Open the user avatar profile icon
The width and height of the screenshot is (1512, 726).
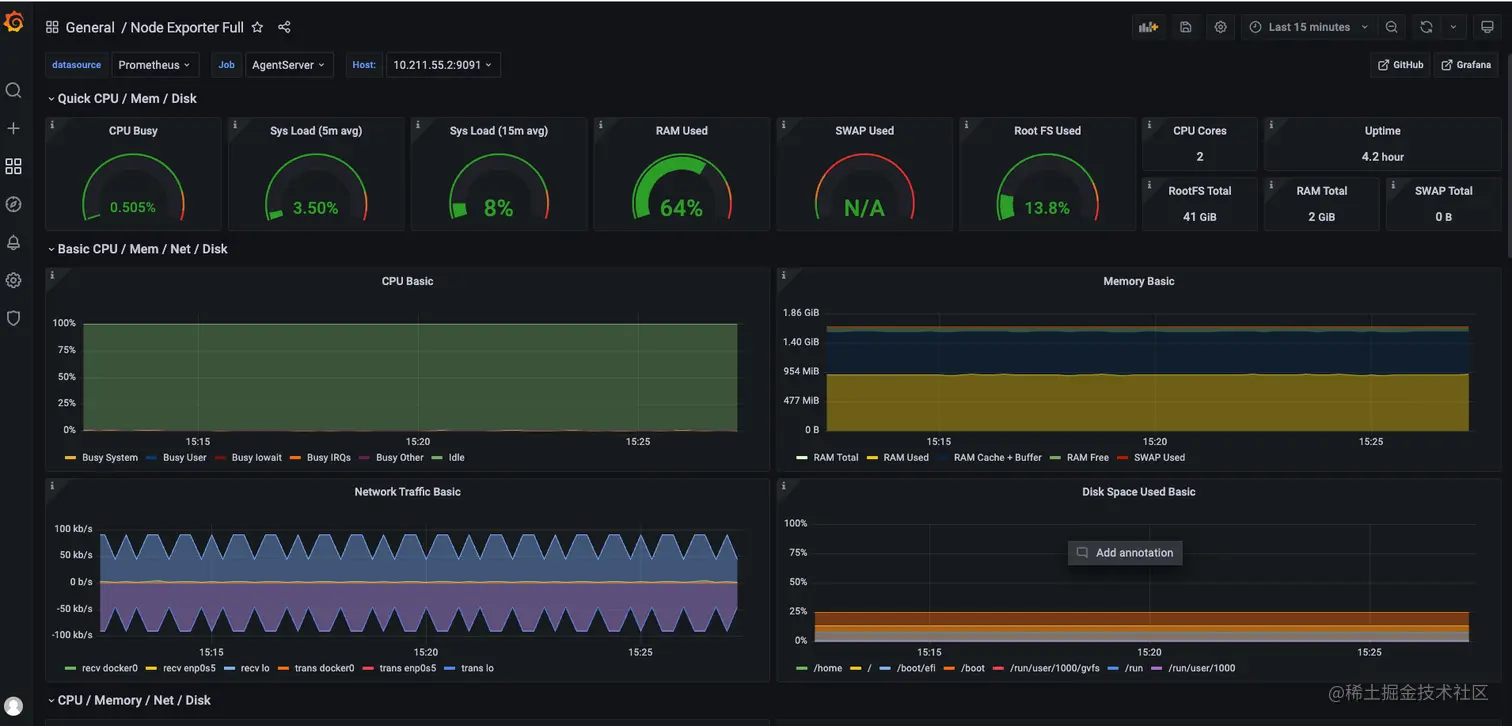point(13,706)
